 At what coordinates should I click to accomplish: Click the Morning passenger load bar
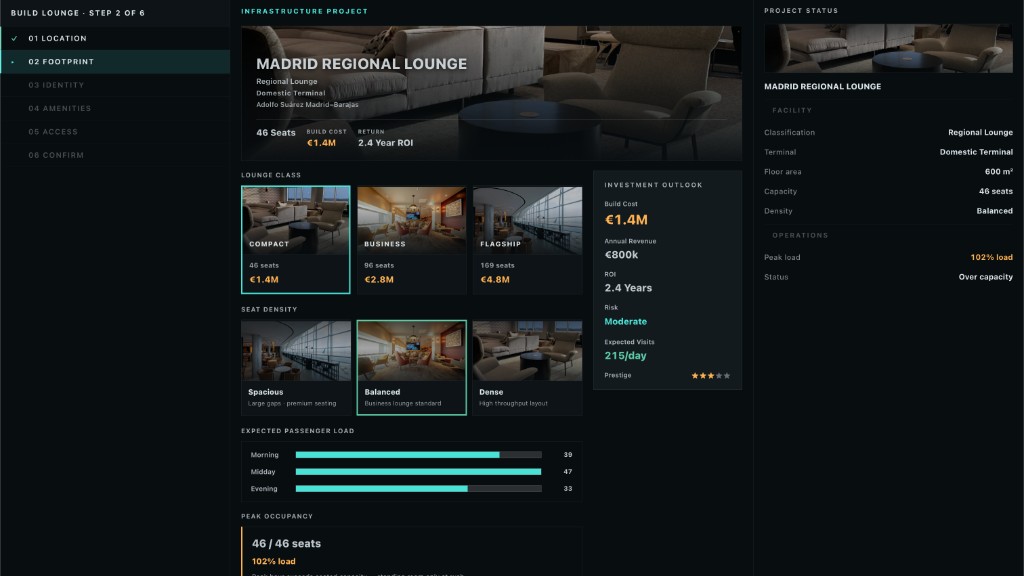tap(419, 455)
